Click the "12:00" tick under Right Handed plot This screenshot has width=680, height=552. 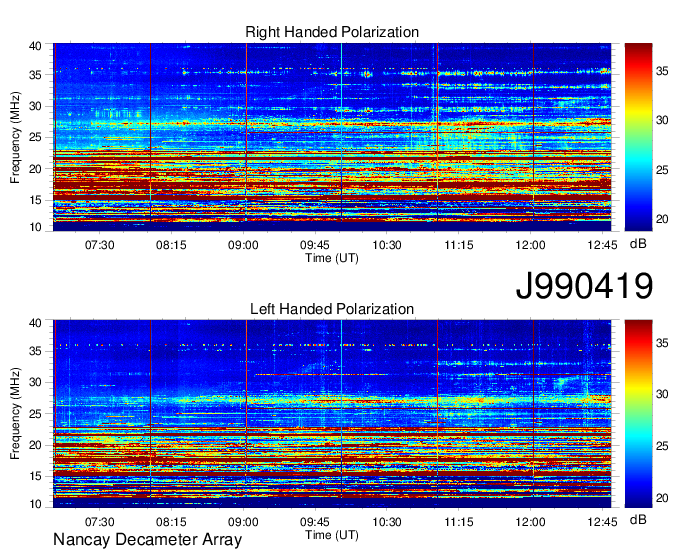530,245
